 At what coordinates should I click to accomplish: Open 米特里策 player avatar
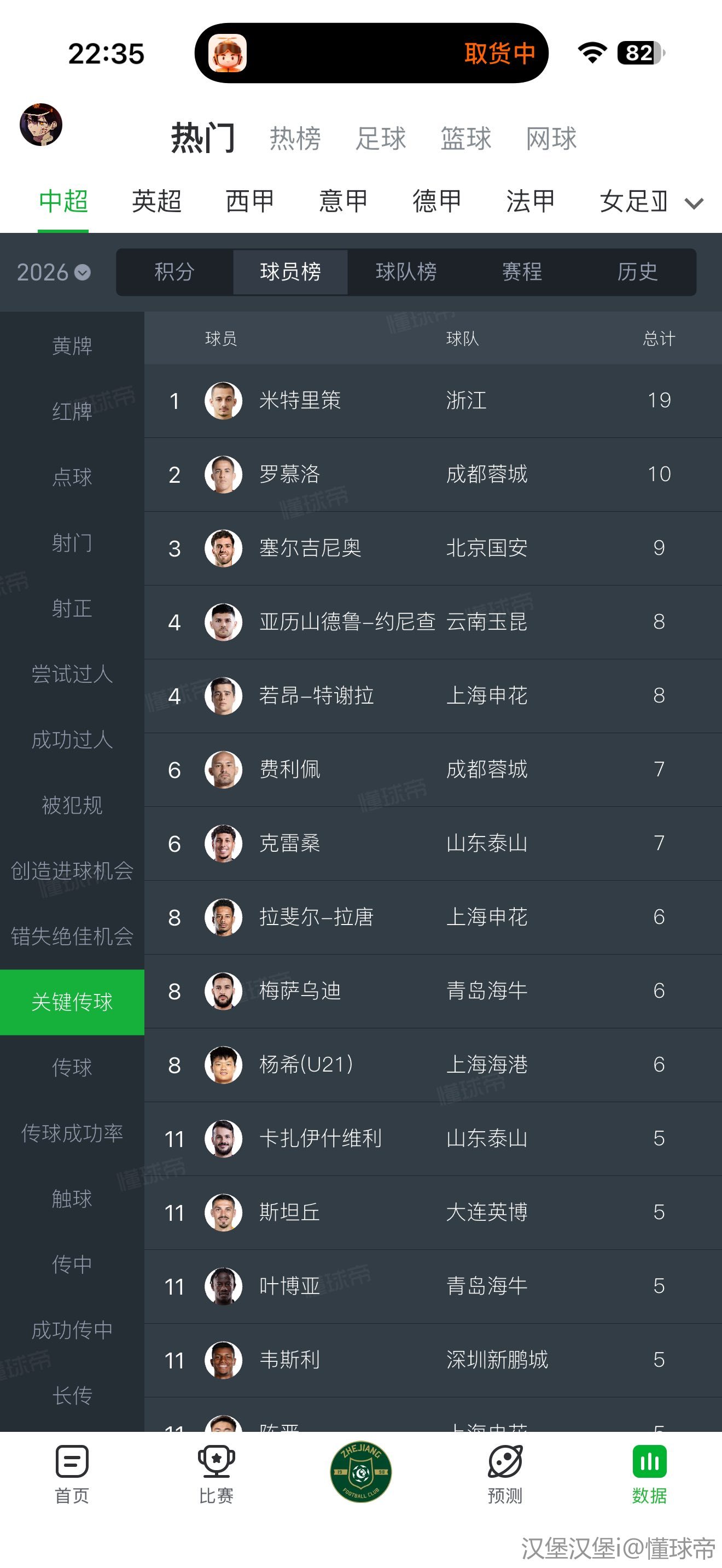pos(223,401)
